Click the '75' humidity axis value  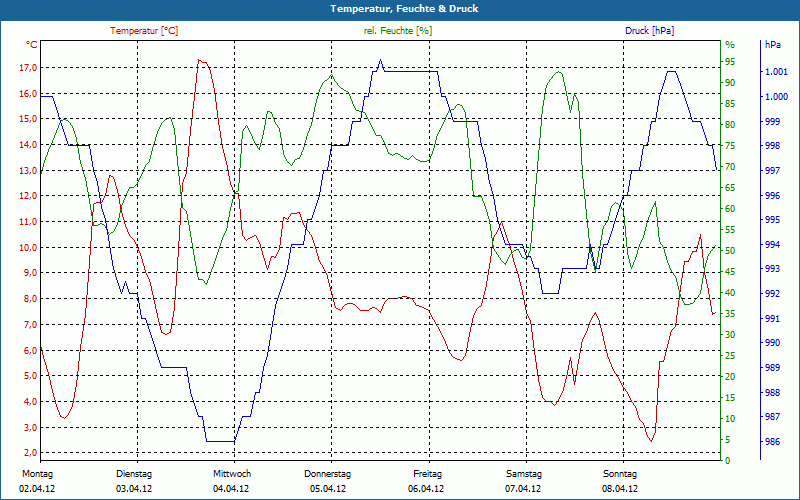pyautogui.click(x=730, y=146)
